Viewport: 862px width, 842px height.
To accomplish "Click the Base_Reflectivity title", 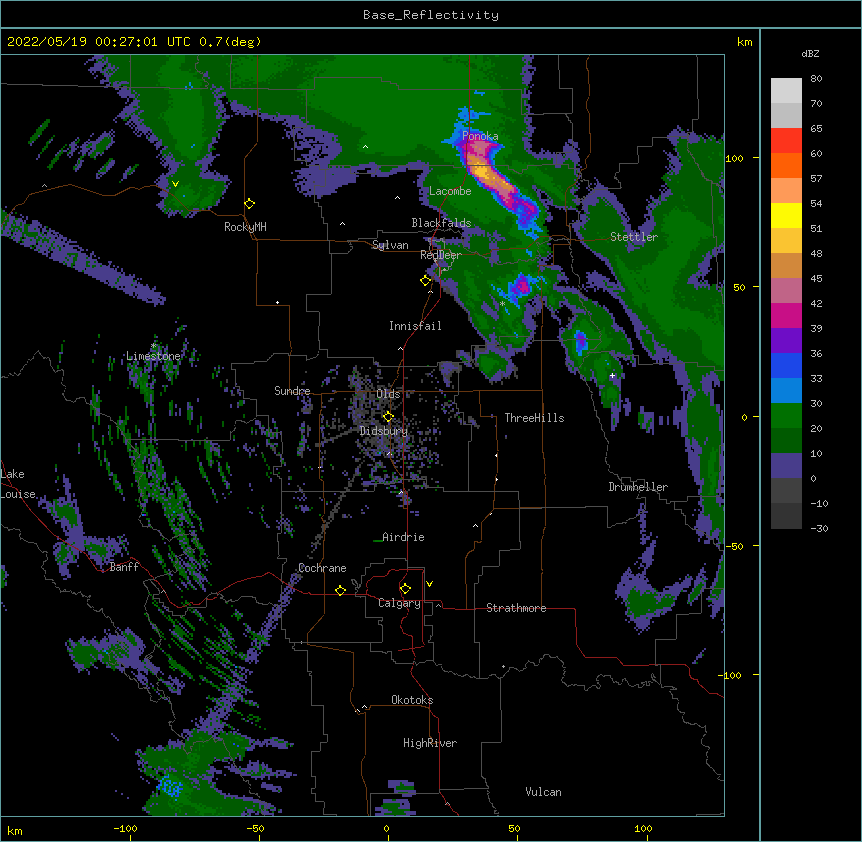I will 431,15.
